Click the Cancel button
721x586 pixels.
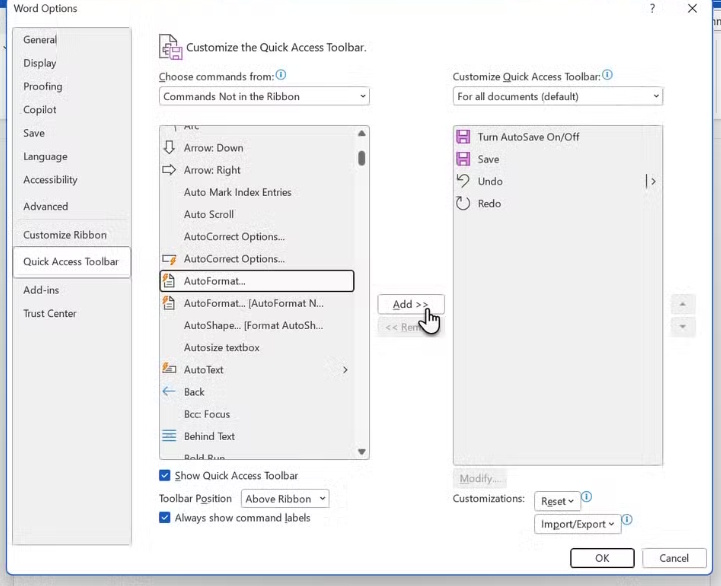click(674, 558)
